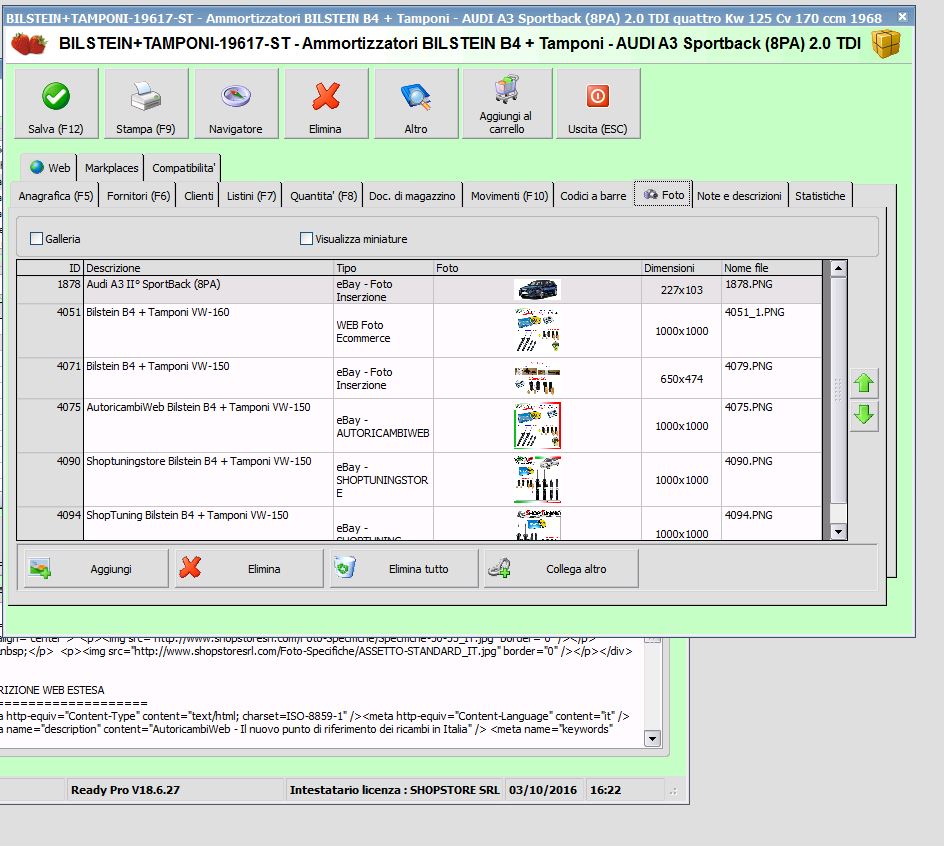This screenshot has height=846, width=944.
Task: Switch to the Web tab
Action: 50,168
